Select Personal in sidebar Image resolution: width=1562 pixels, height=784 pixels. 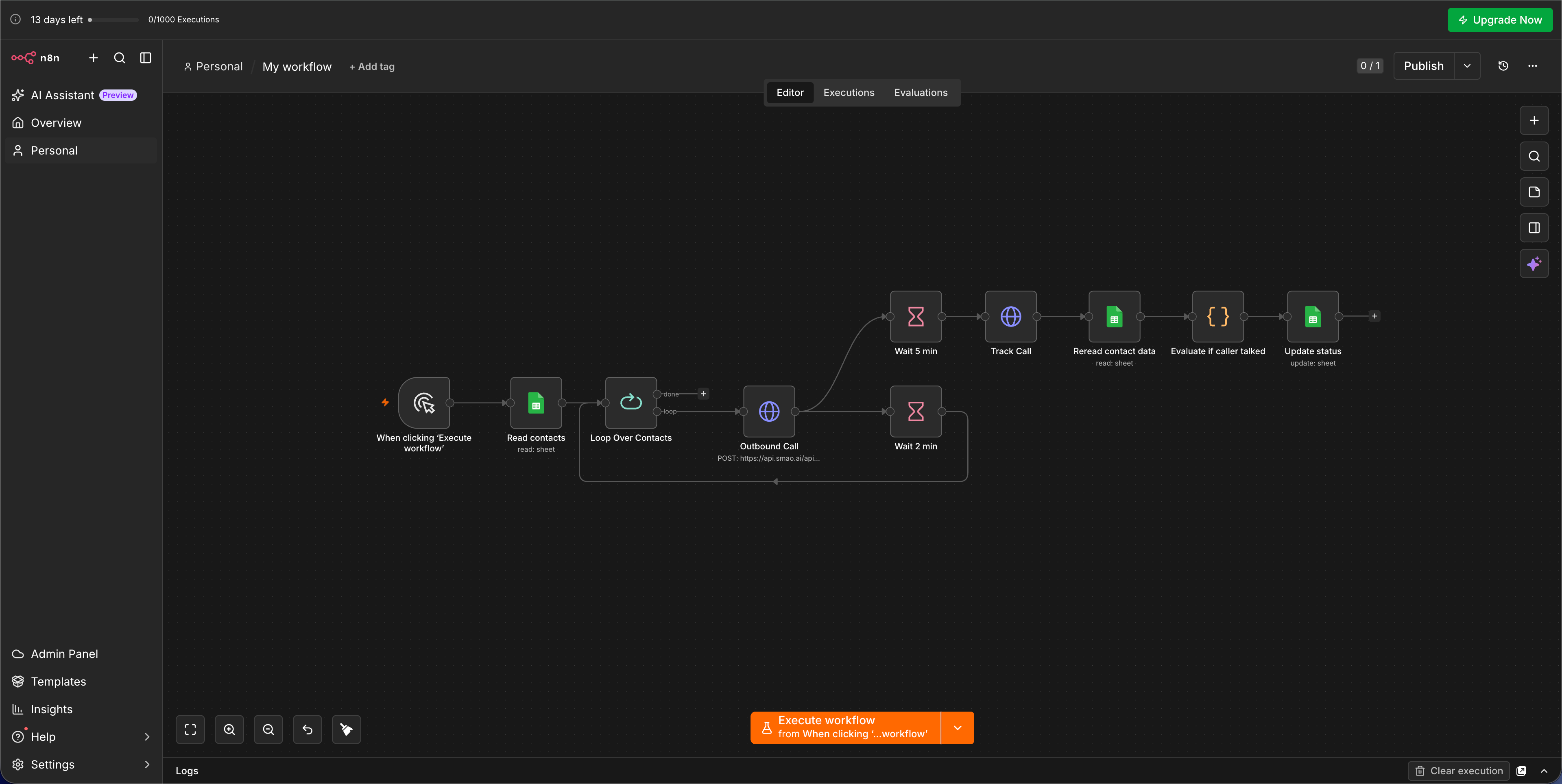pyautogui.click(x=81, y=150)
